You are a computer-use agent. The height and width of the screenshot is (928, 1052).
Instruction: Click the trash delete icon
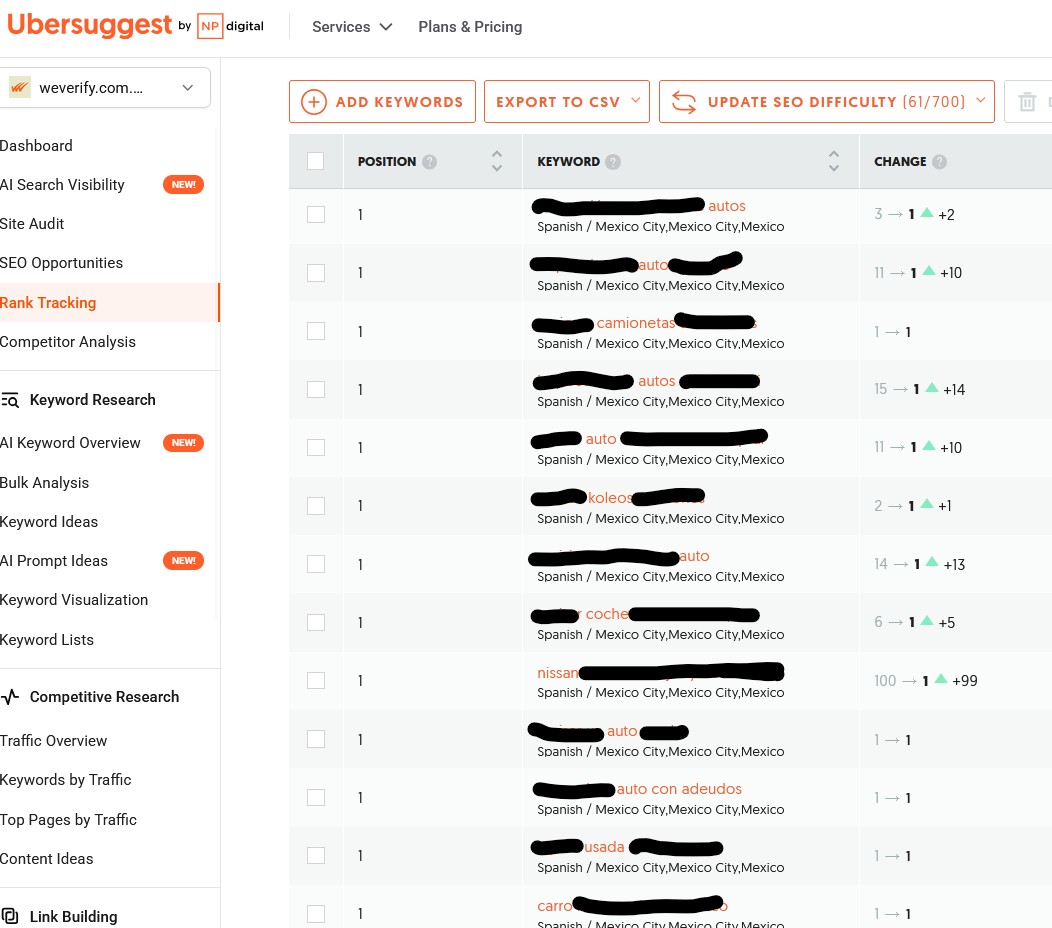(x=1028, y=101)
